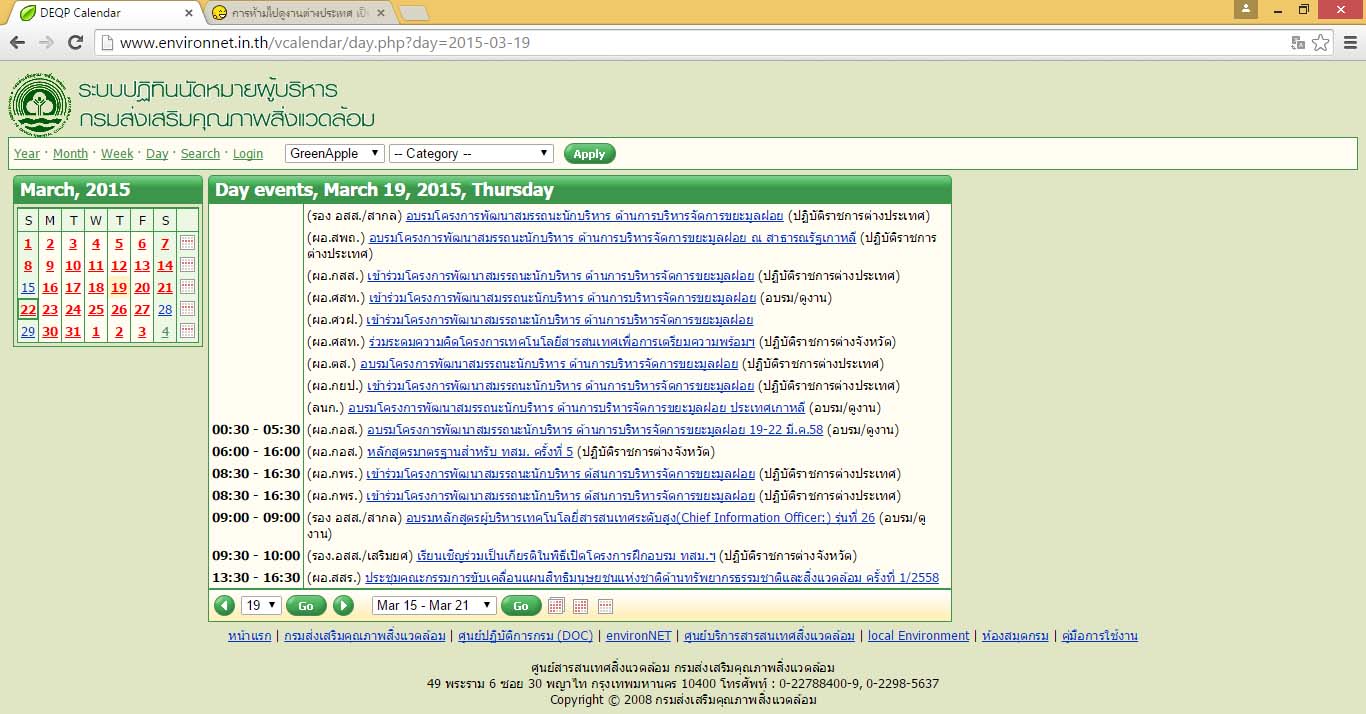This screenshot has height=714, width=1366.
Task: Click the department logo emblem
Action: [x=40, y=103]
